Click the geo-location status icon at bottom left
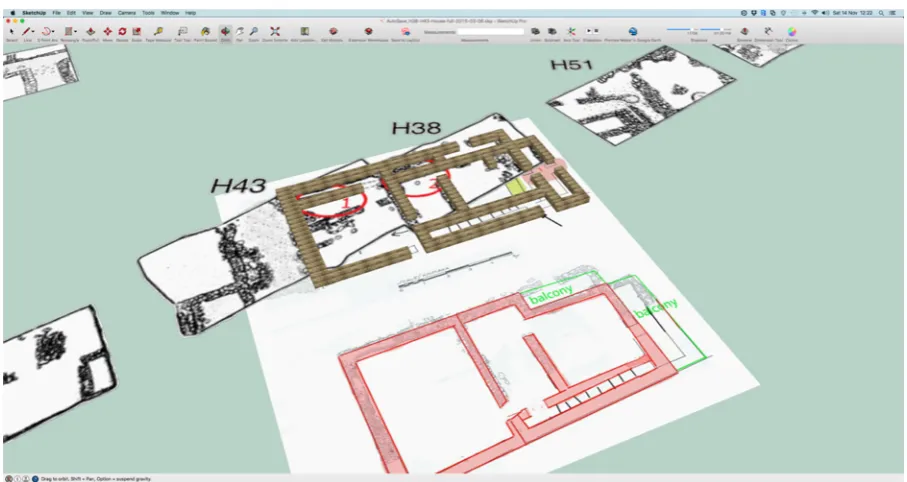This screenshot has height=482, width=907. (9, 479)
